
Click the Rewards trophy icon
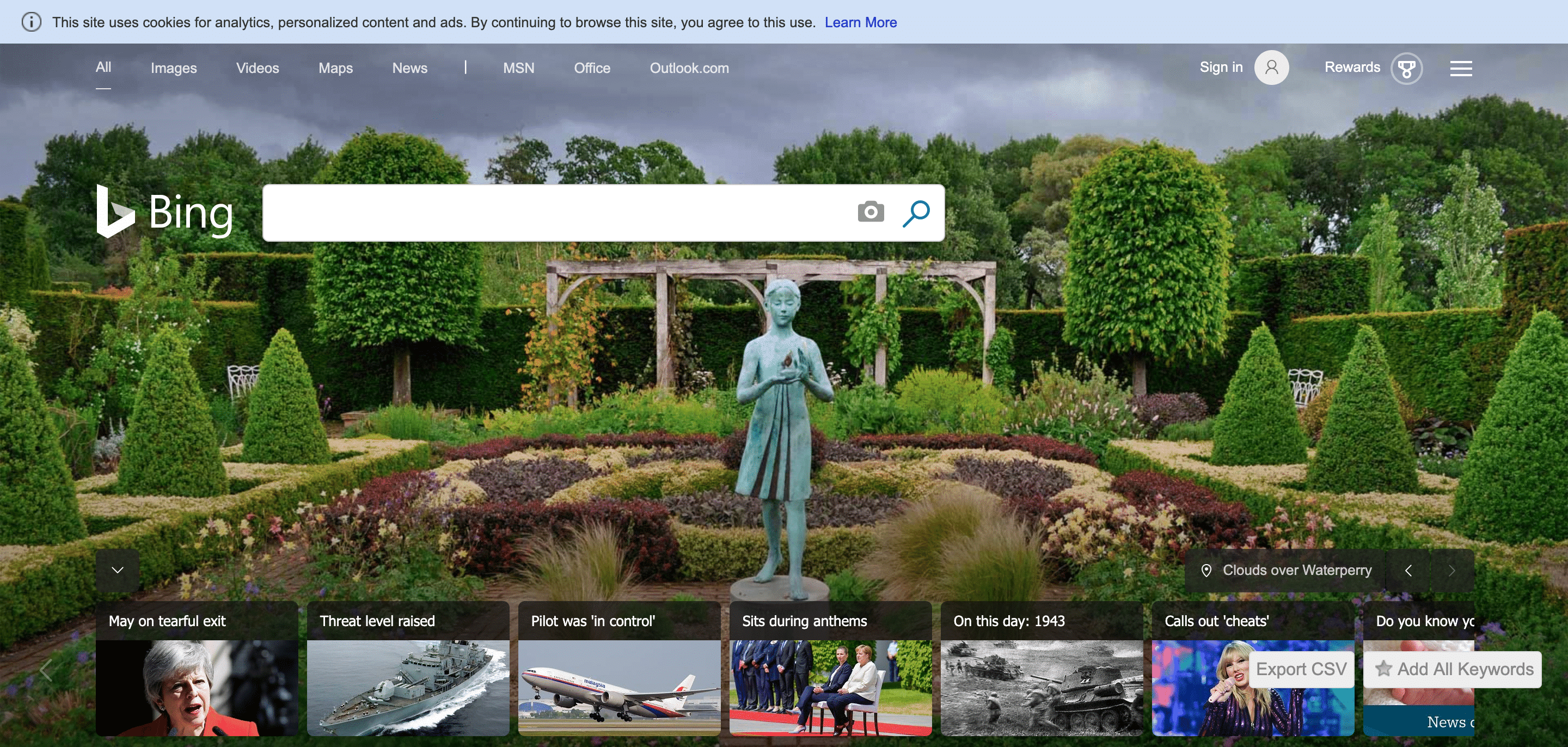point(1407,67)
